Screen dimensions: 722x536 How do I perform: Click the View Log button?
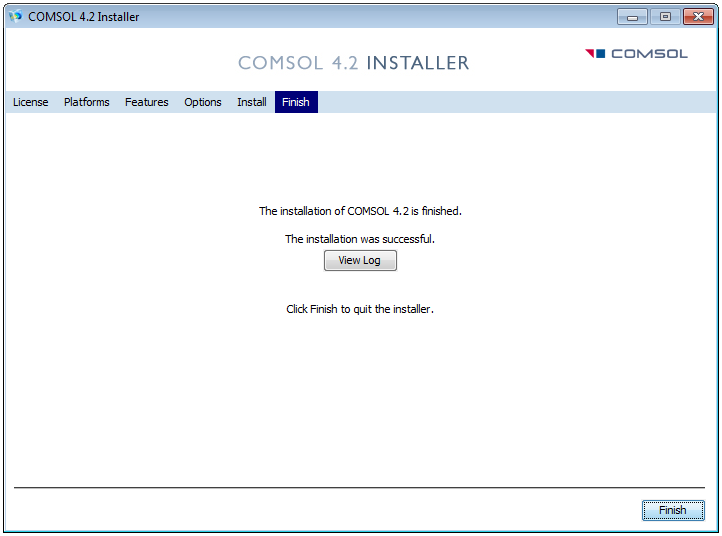click(x=360, y=260)
